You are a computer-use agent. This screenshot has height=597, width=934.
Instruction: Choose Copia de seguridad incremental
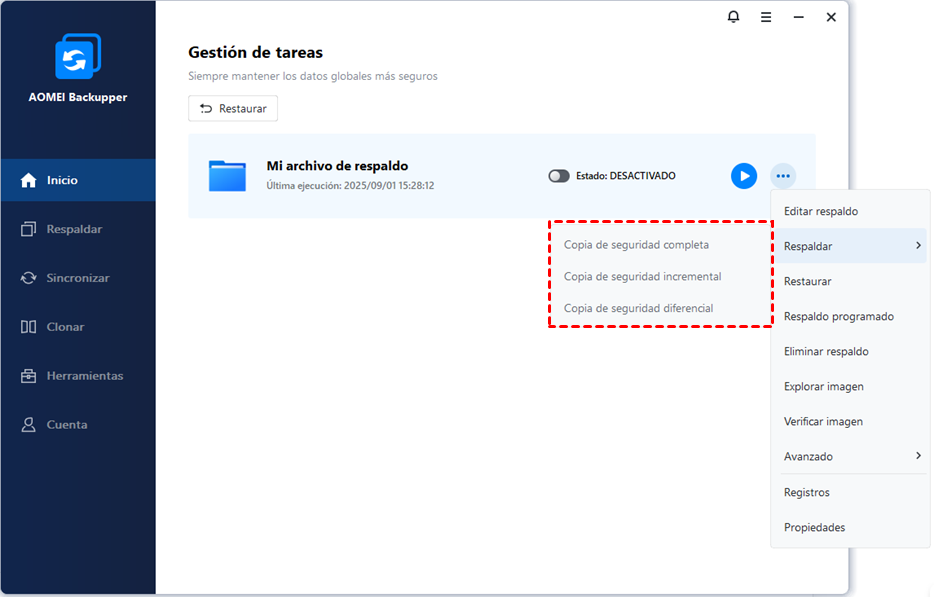642,277
